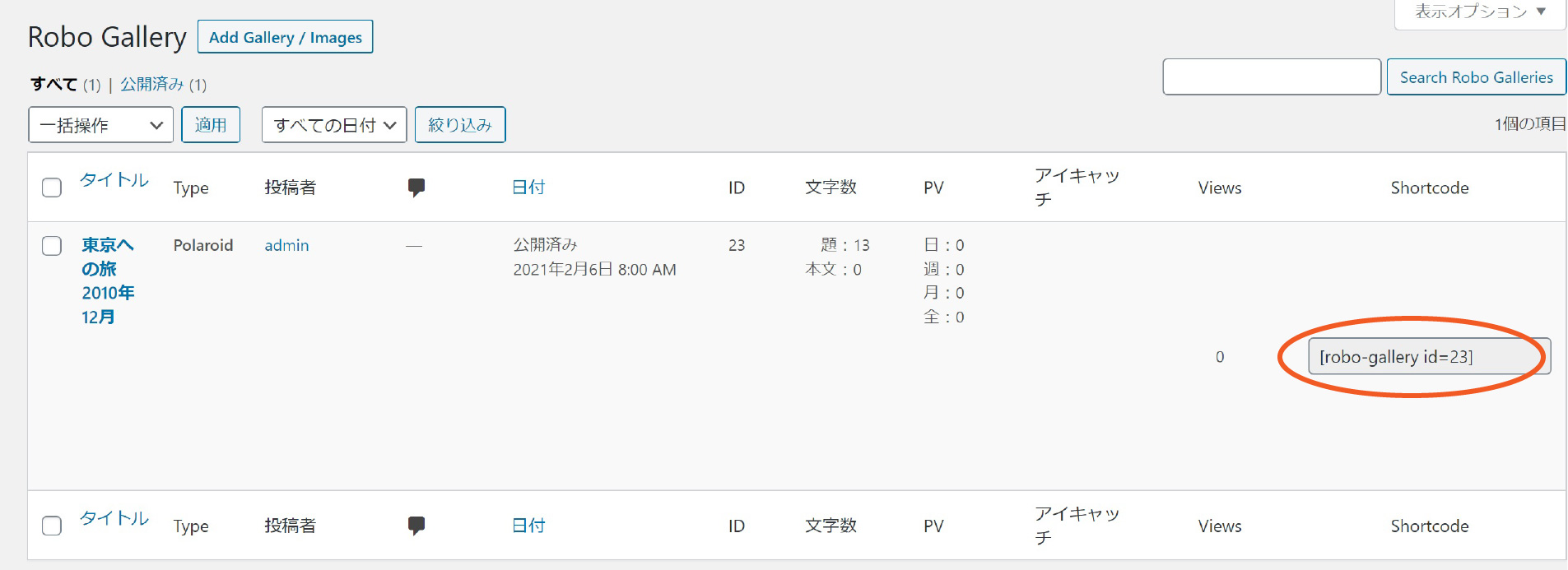Tick the select-all checkbox in table header
Image resolution: width=1568 pixels, height=570 pixels.
pyautogui.click(x=52, y=188)
